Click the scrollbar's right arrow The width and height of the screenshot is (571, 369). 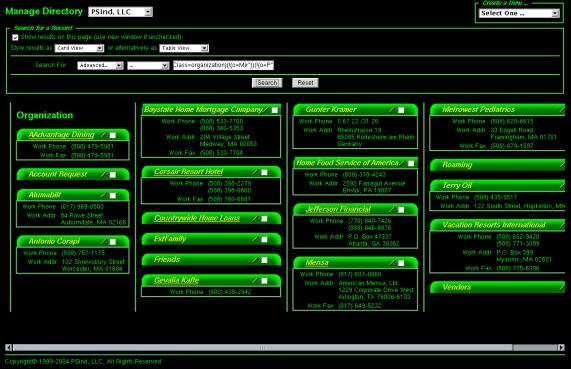pyautogui.click(x=562, y=348)
